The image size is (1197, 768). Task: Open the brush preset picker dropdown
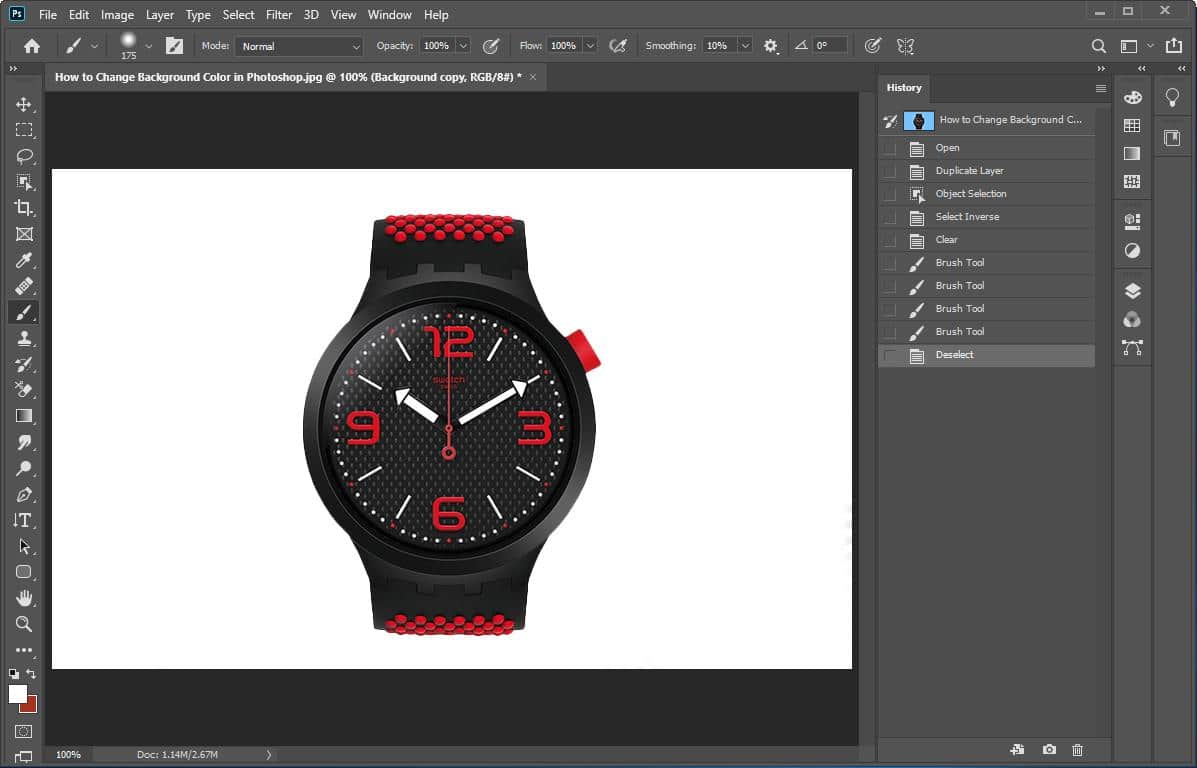[147, 46]
